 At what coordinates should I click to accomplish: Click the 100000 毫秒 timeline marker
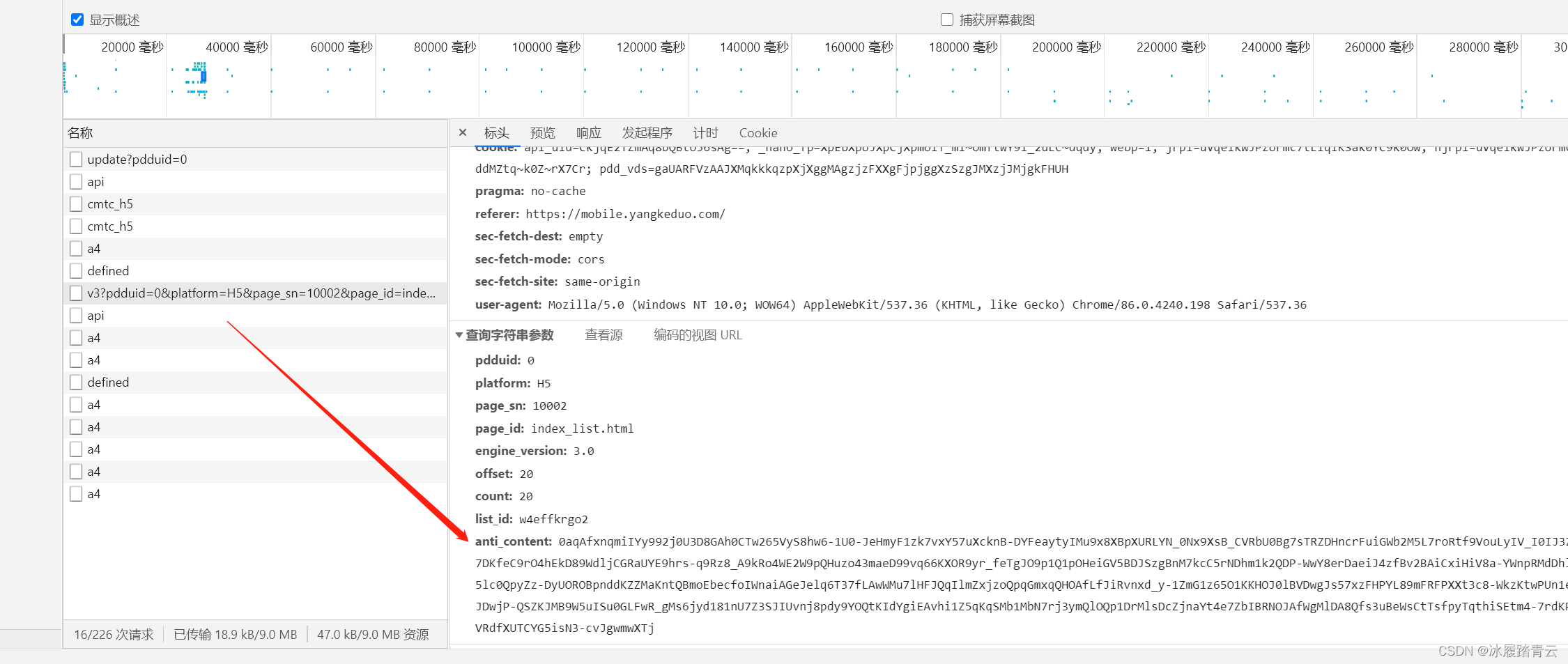tap(546, 47)
